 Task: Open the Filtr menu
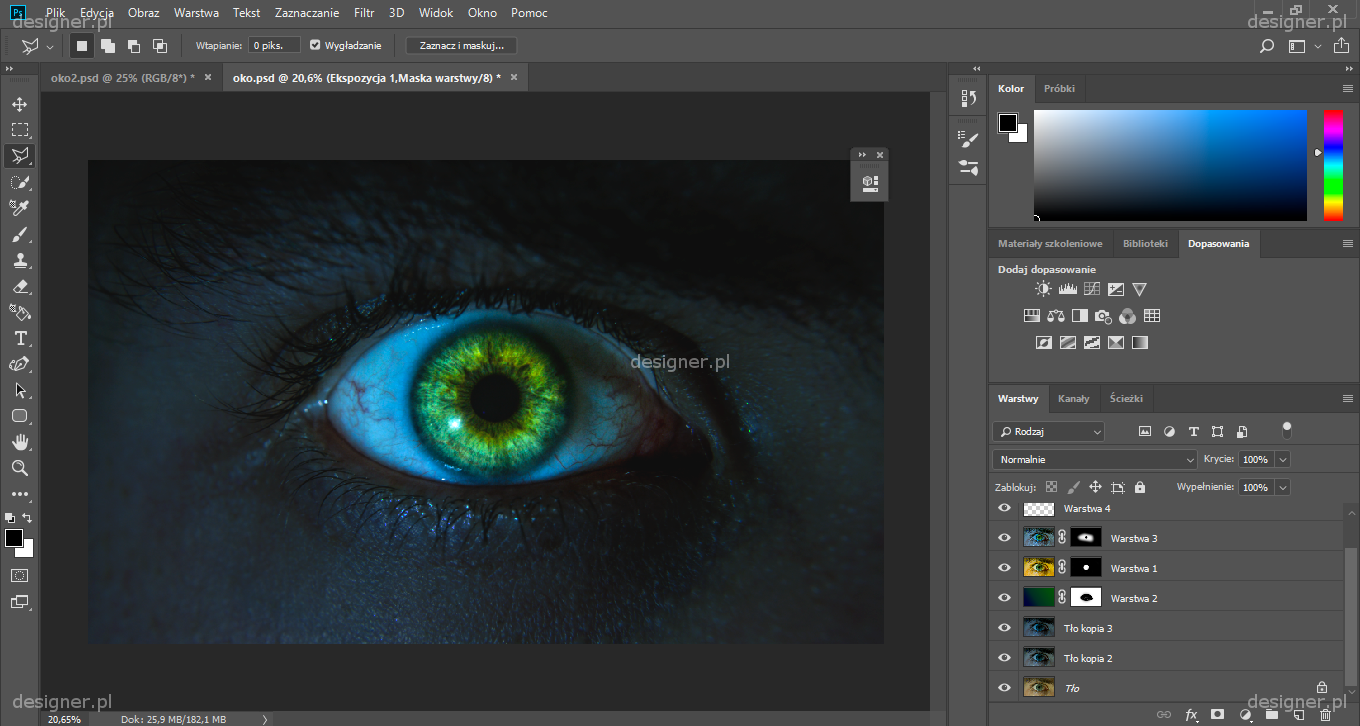coord(364,13)
